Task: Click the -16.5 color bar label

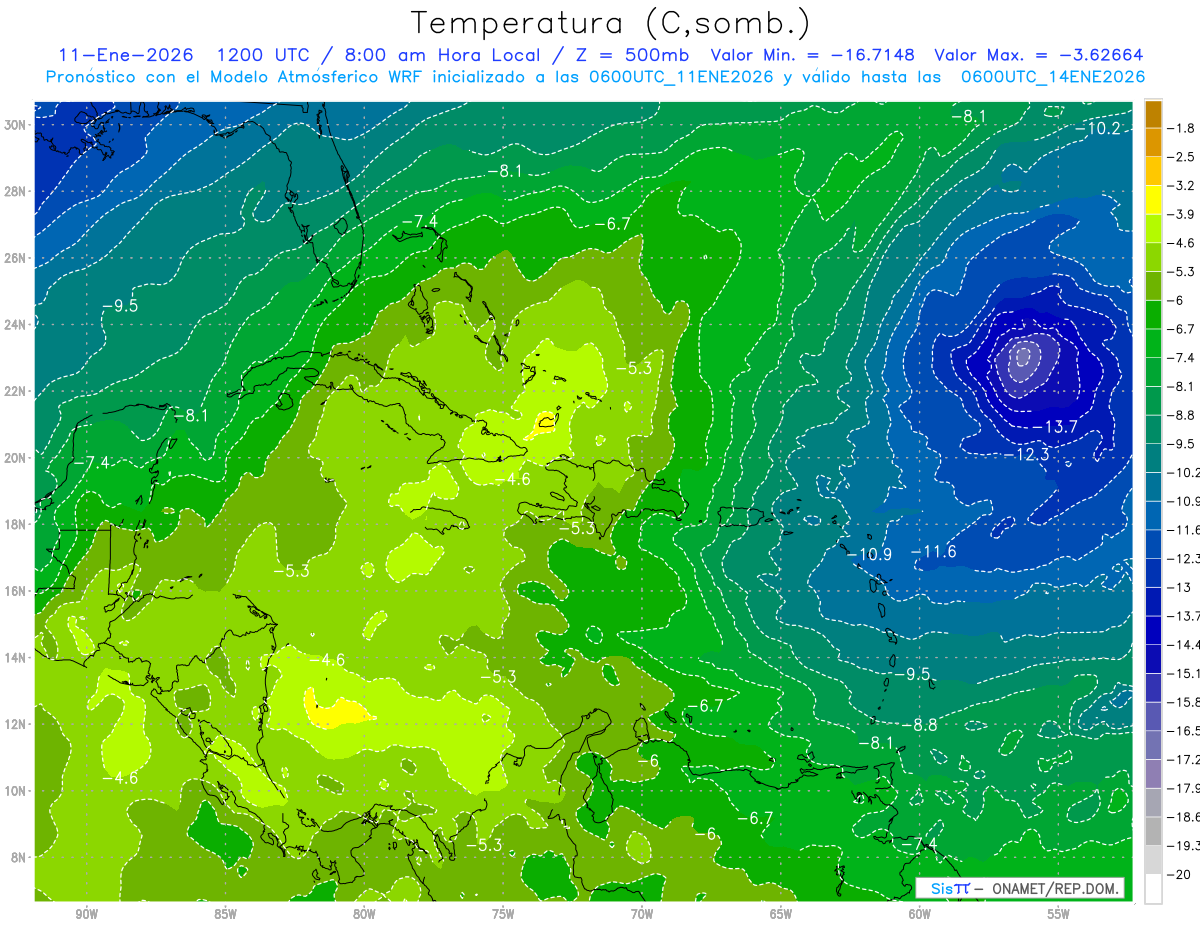Action: 1183,732
